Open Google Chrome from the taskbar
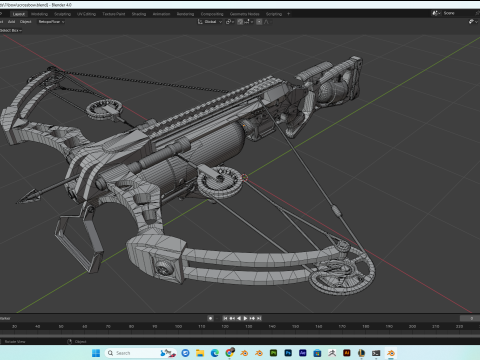 [229, 353]
